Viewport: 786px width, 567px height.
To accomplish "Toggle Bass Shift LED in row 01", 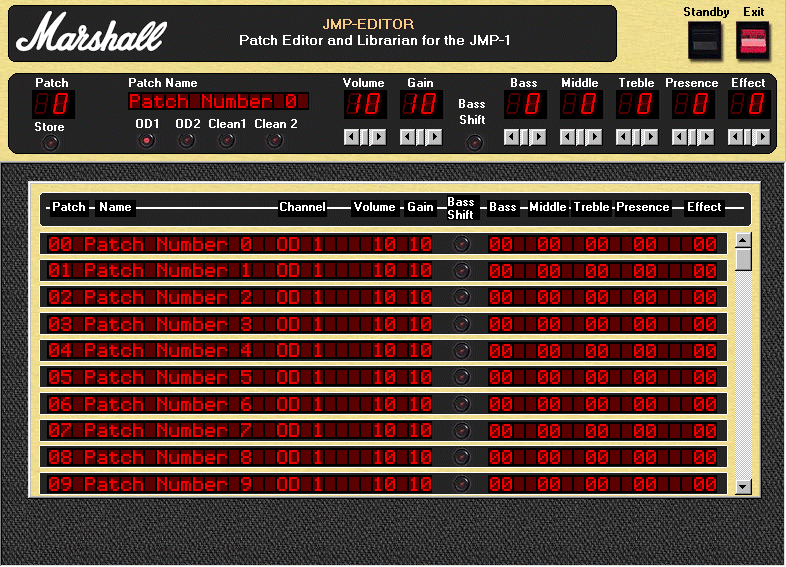I will tap(462, 271).
